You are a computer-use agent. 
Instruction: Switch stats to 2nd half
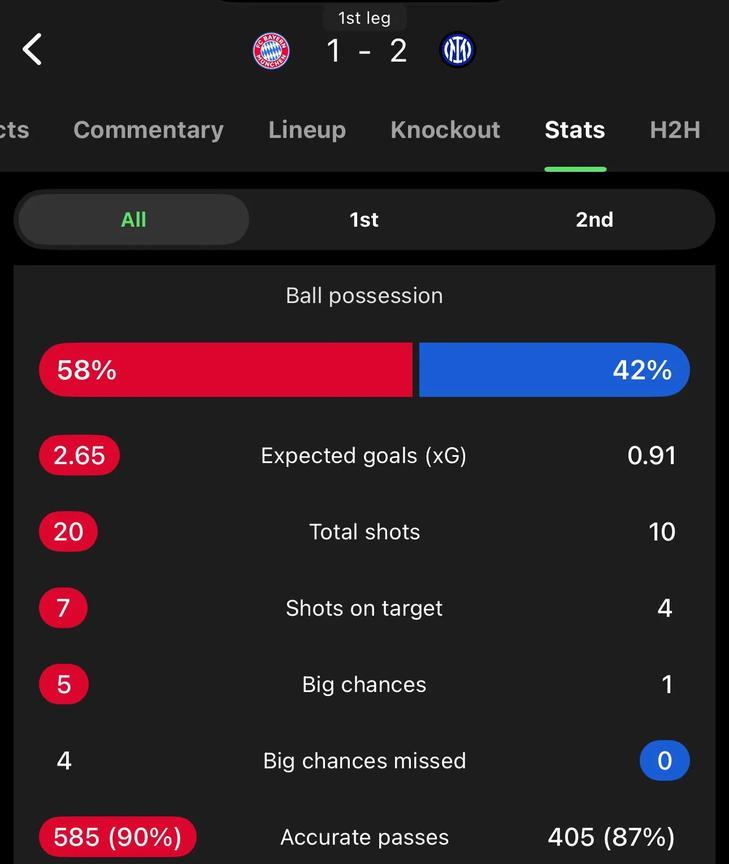click(594, 219)
